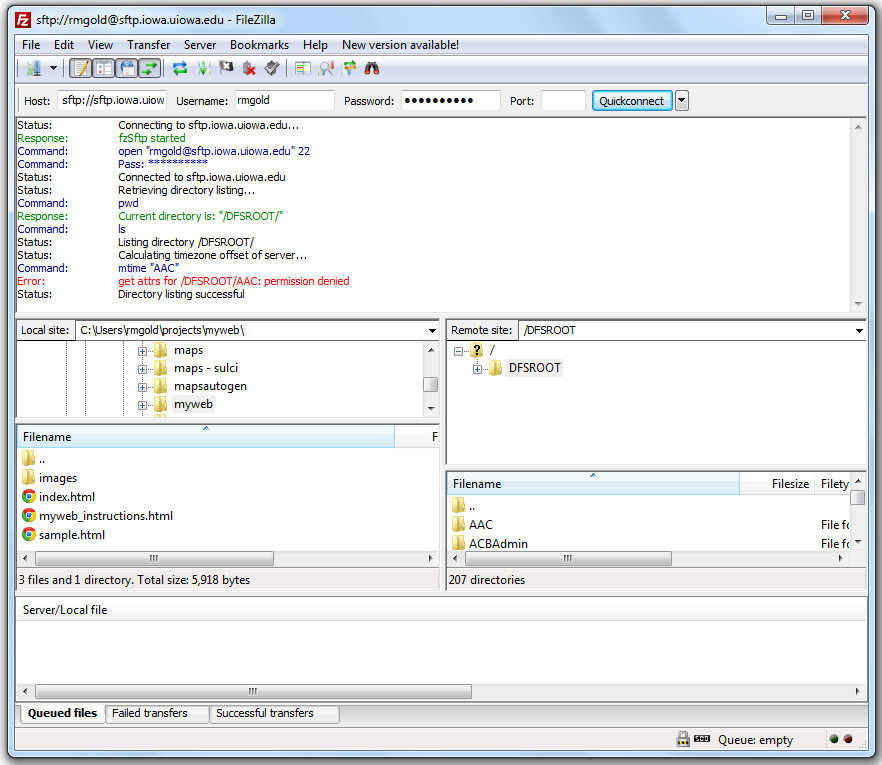Sort local files by Filename column
This screenshot has width=882, height=765.
[206, 436]
